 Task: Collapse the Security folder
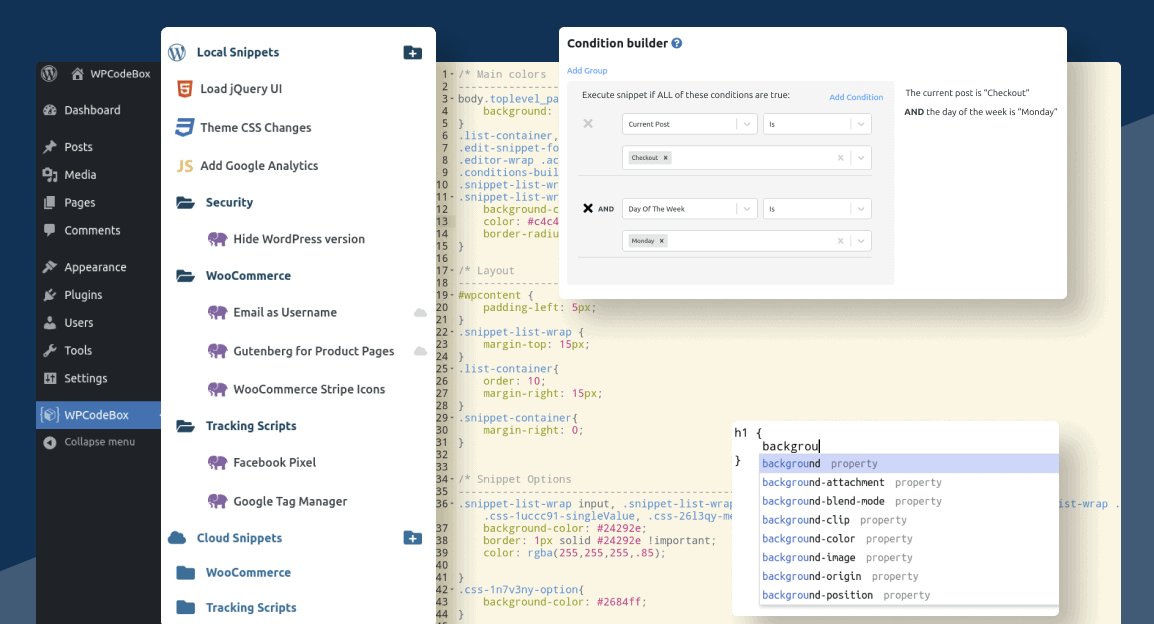pos(185,202)
